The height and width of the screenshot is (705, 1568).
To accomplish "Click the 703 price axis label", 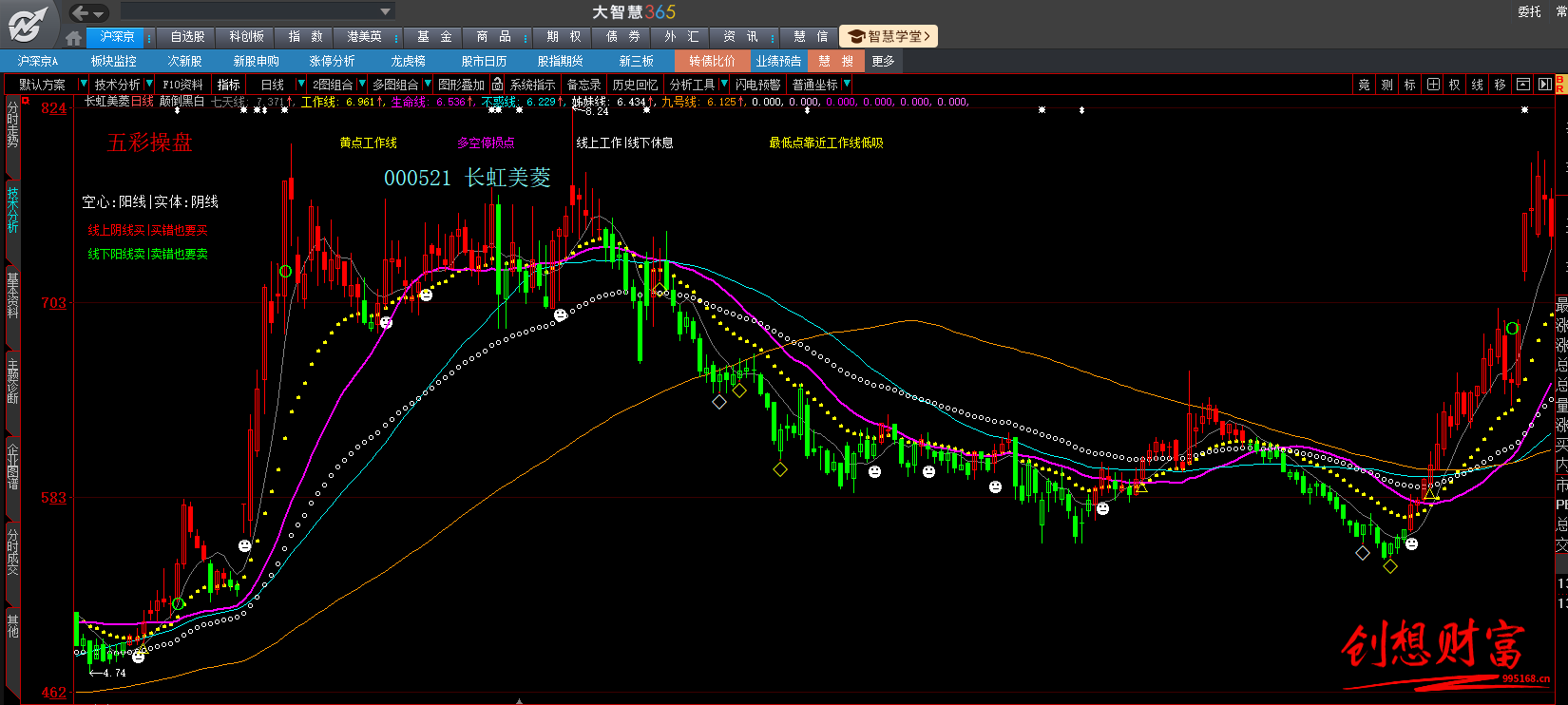I will point(54,302).
